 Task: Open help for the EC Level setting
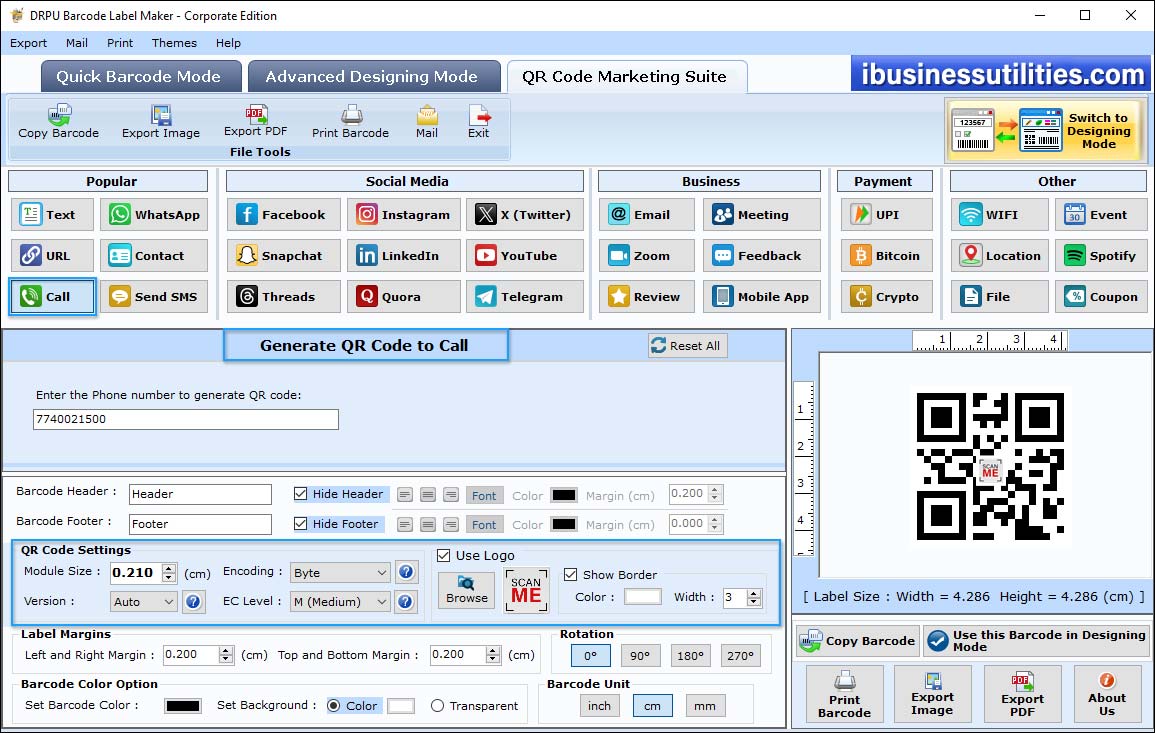[x=405, y=602]
